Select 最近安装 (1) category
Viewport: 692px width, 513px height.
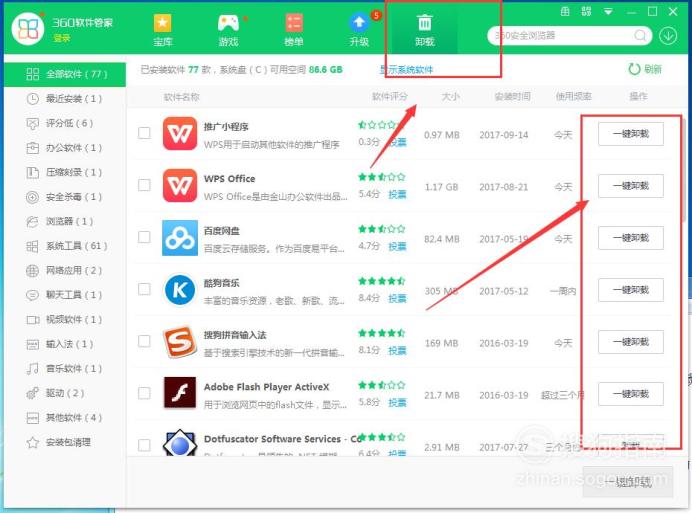(65, 98)
